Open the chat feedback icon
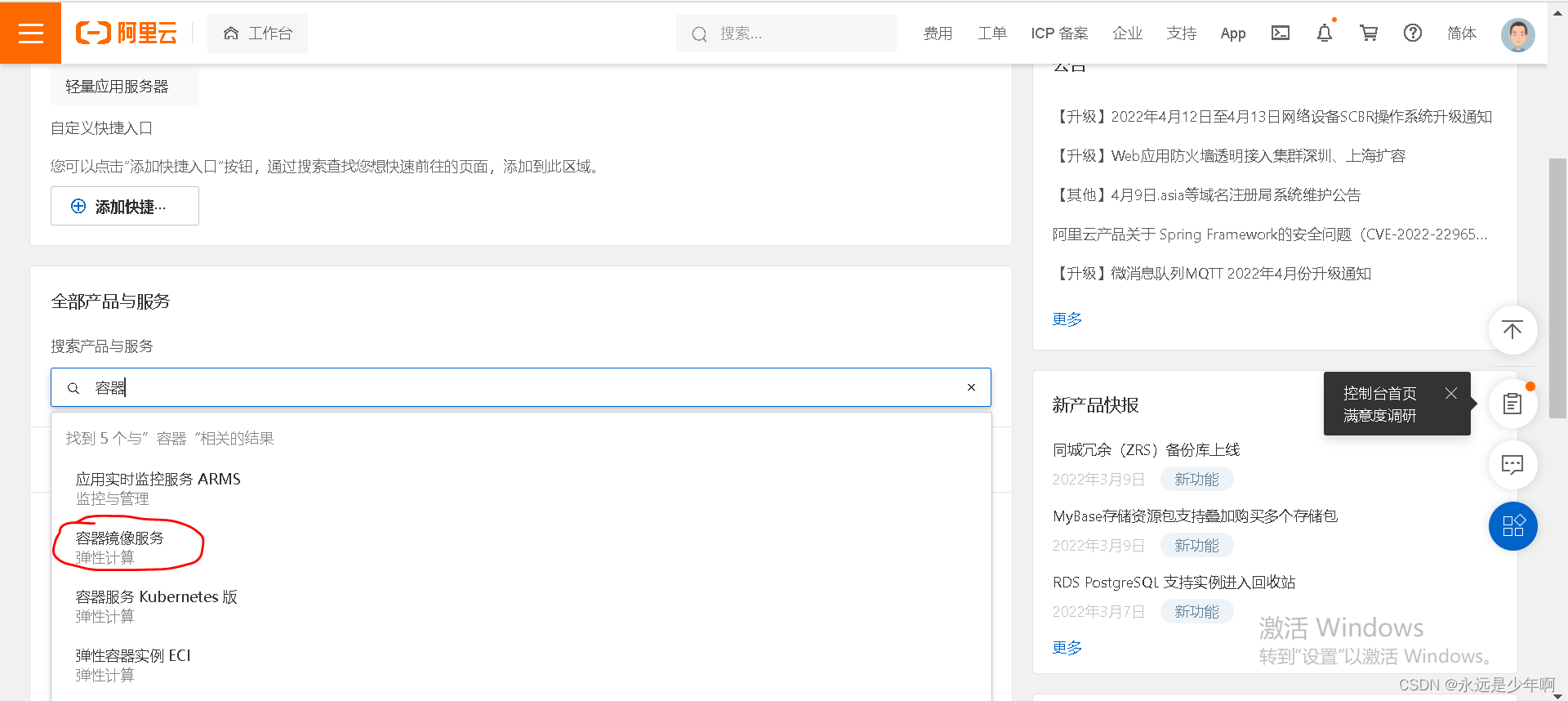This screenshot has width=1568, height=701. point(1512,465)
